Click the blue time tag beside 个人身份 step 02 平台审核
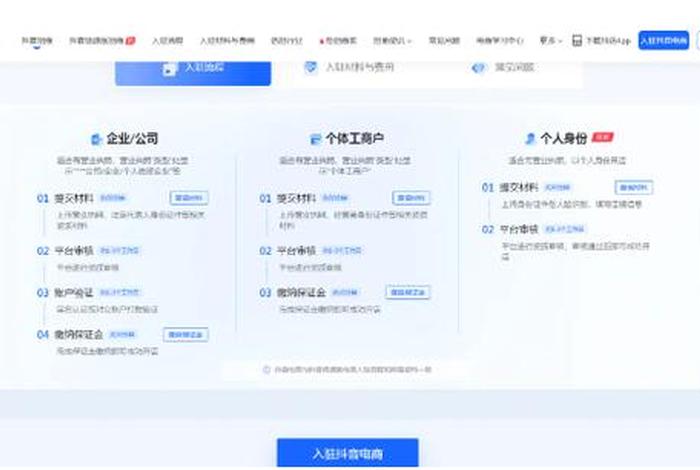 (x=565, y=229)
